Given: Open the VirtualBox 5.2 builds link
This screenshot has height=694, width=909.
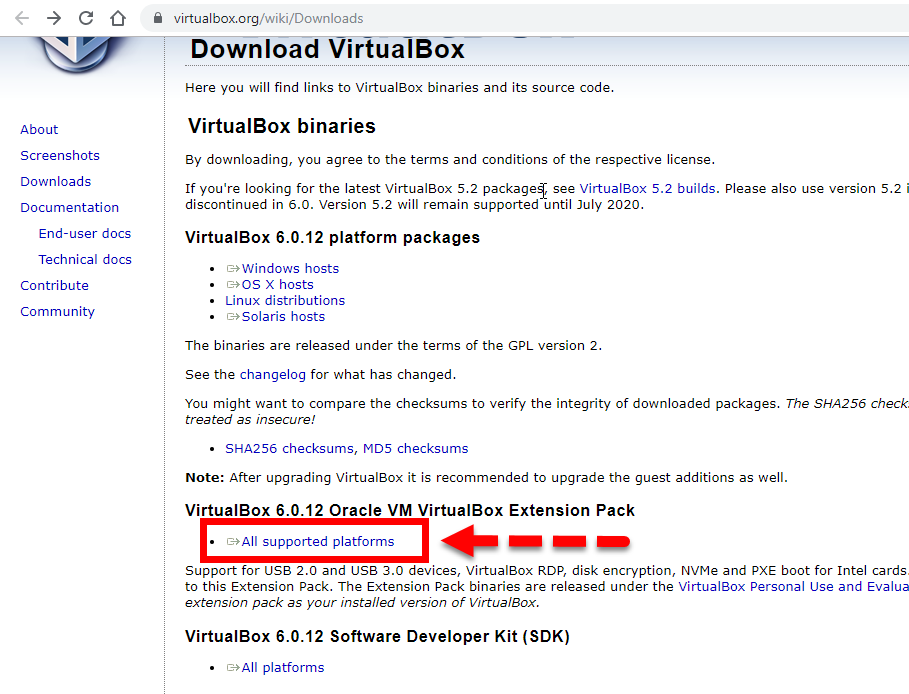Looking at the screenshot, I should point(647,188).
